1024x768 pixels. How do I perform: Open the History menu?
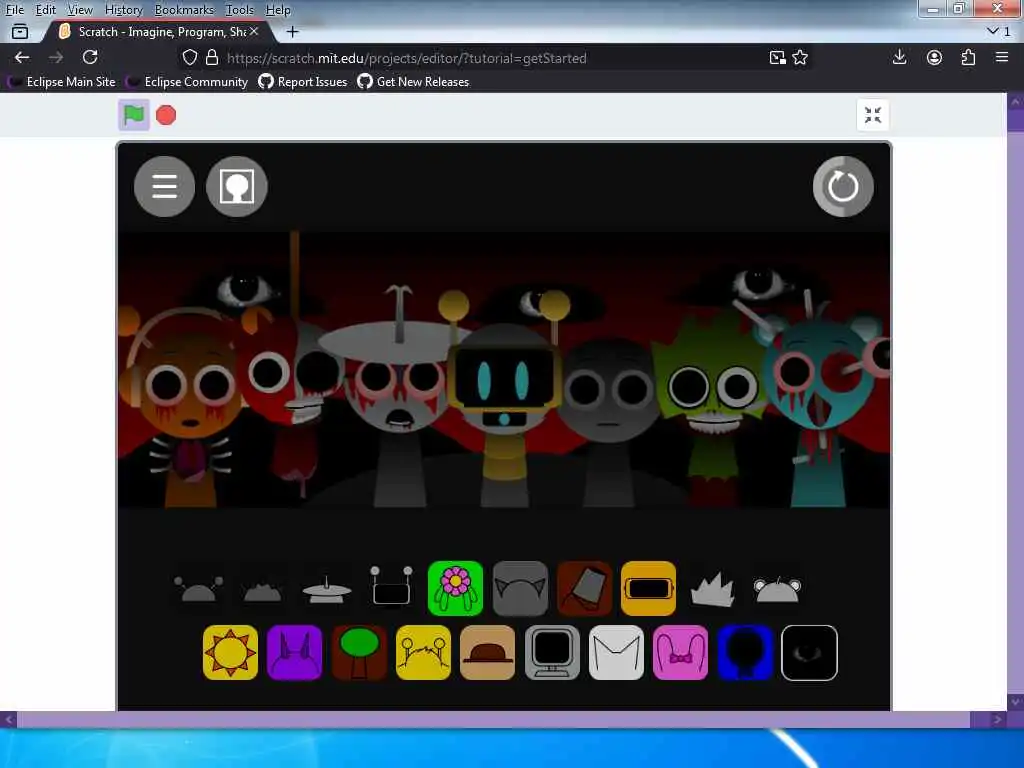click(123, 10)
